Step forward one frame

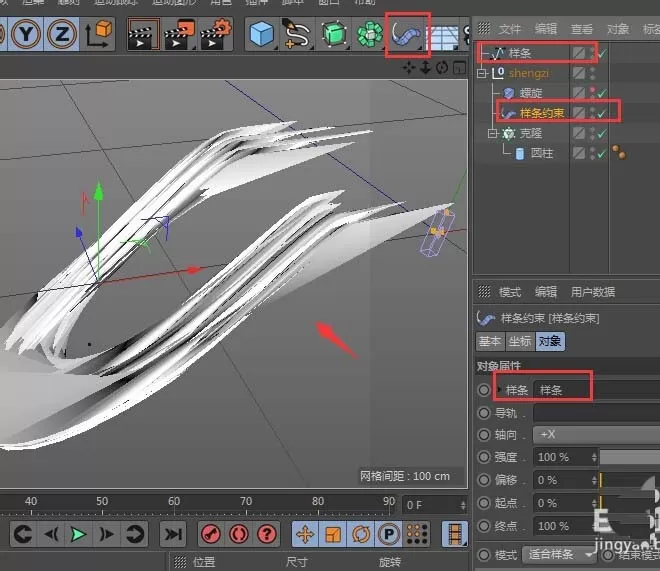tap(106, 534)
